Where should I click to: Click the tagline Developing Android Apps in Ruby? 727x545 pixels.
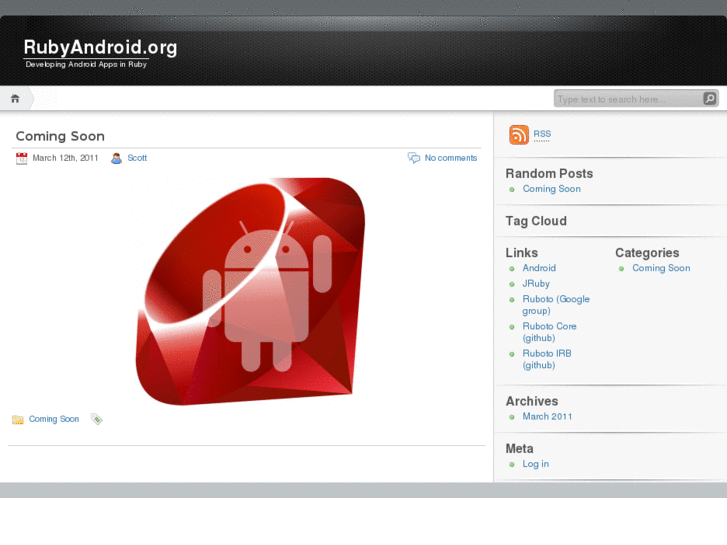tap(86, 64)
